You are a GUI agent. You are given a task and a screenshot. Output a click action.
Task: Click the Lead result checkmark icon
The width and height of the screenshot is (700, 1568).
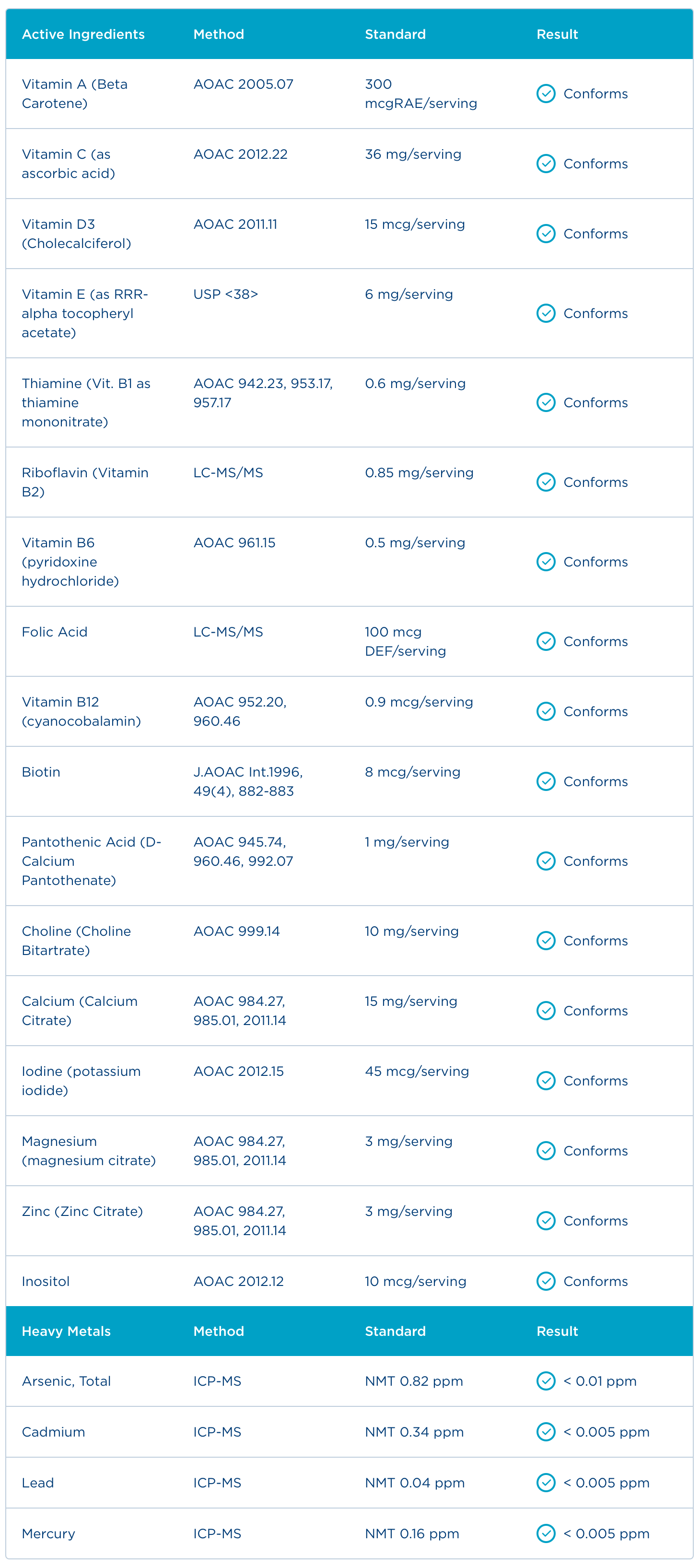(x=546, y=1483)
